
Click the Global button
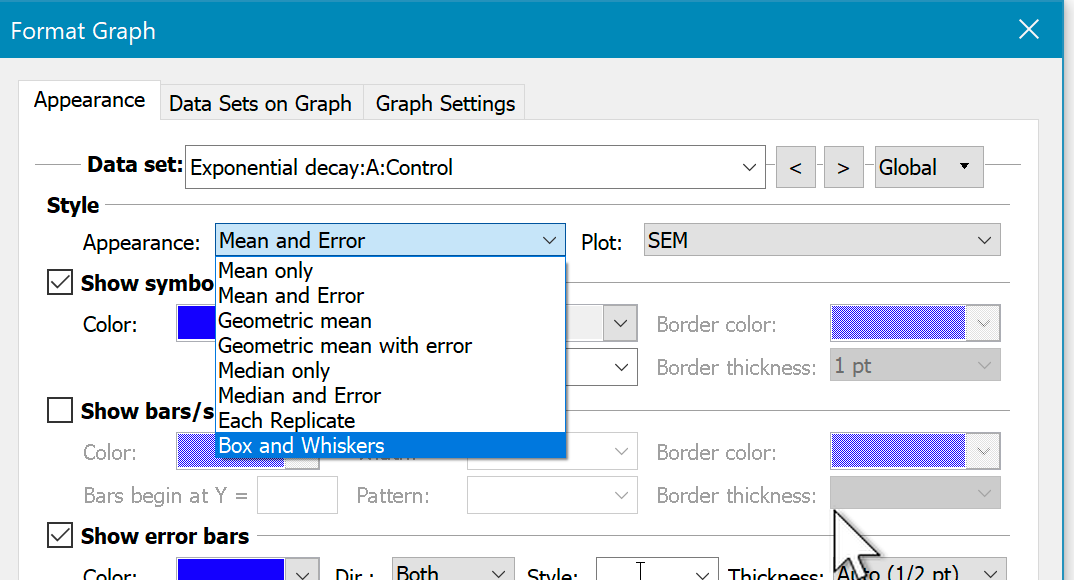coord(928,168)
